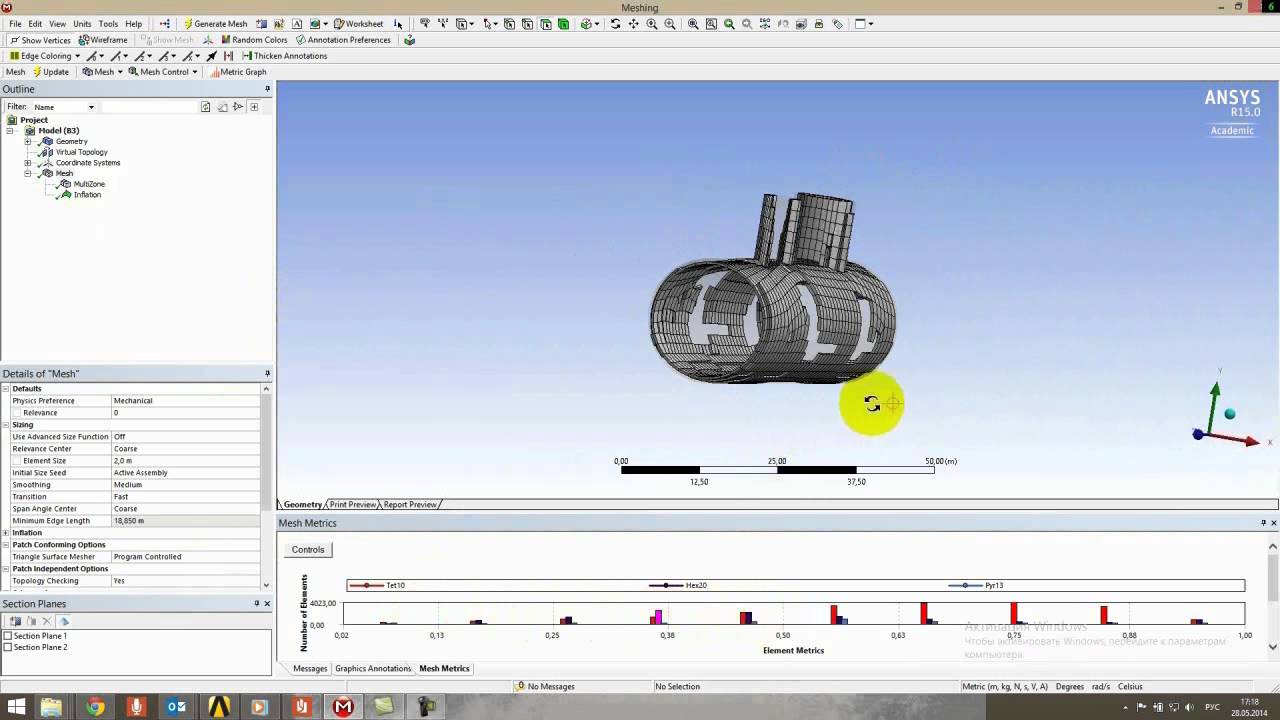Open Google Chrome from the taskbar
Screen dimensions: 1280x720
click(94, 707)
